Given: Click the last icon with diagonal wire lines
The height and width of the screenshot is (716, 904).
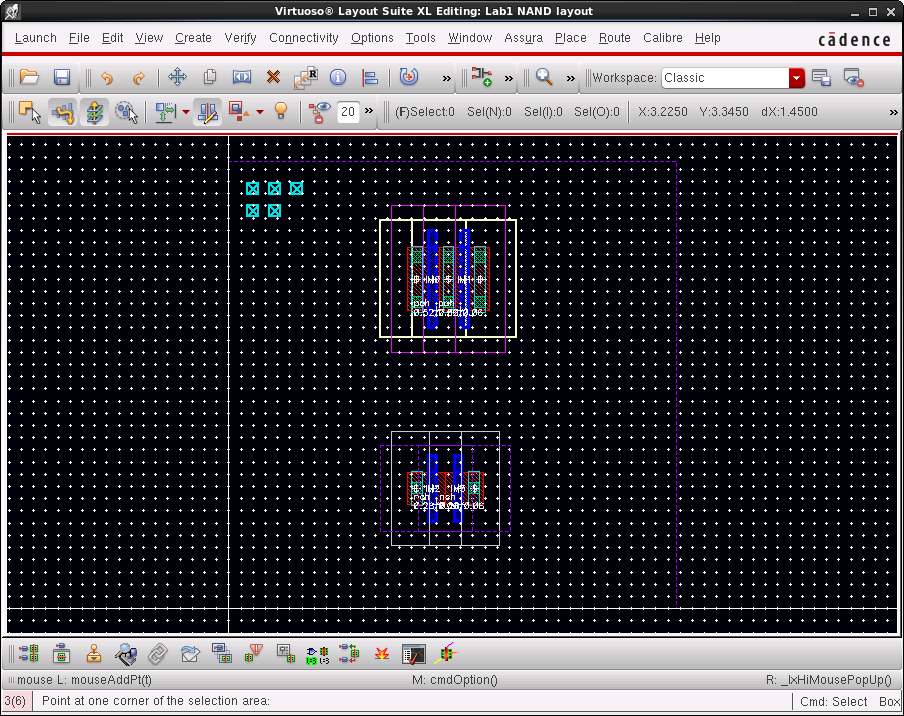Looking at the screenshot, I should point(446,653).
